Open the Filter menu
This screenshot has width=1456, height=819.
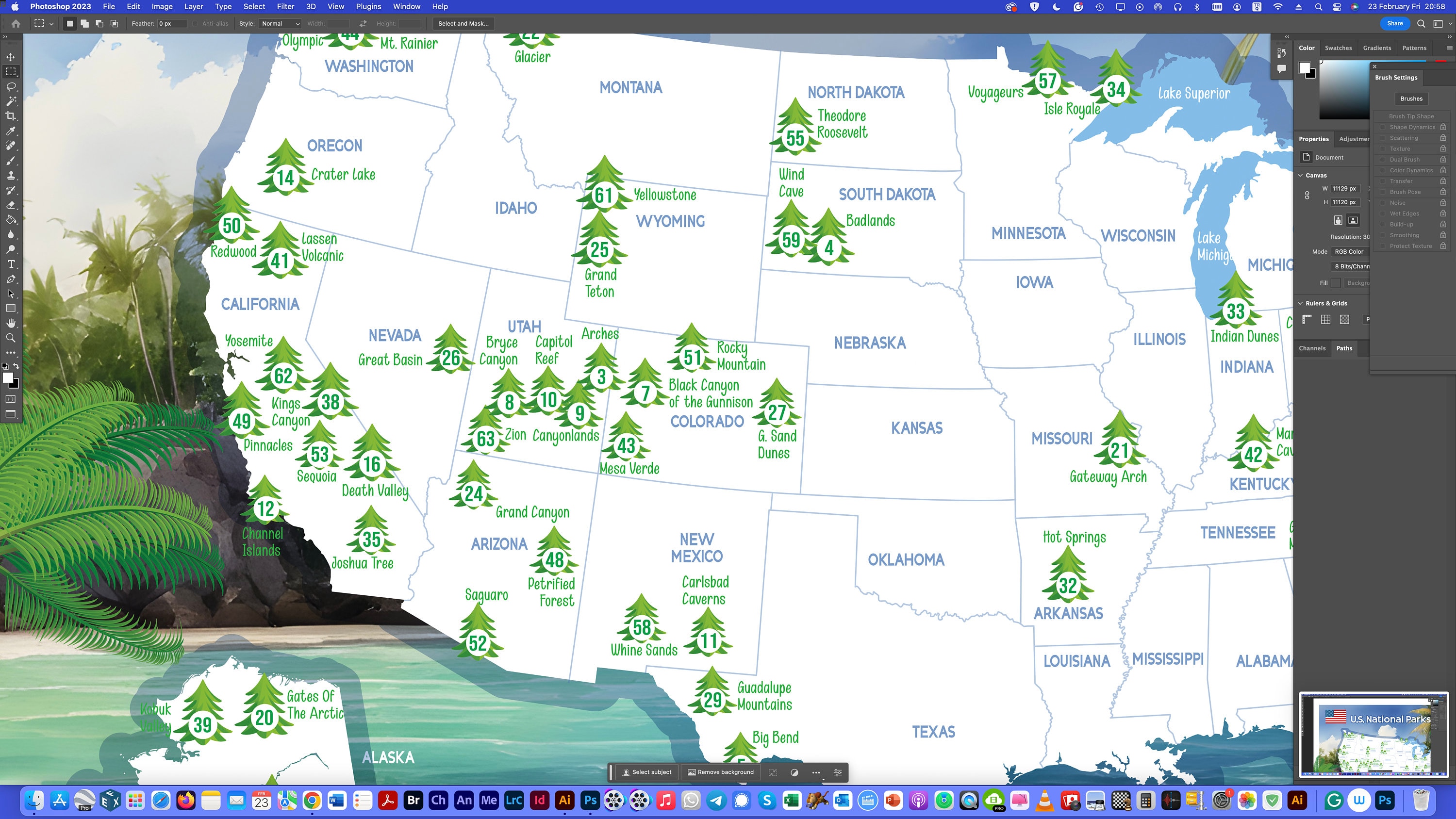[285, 6]
